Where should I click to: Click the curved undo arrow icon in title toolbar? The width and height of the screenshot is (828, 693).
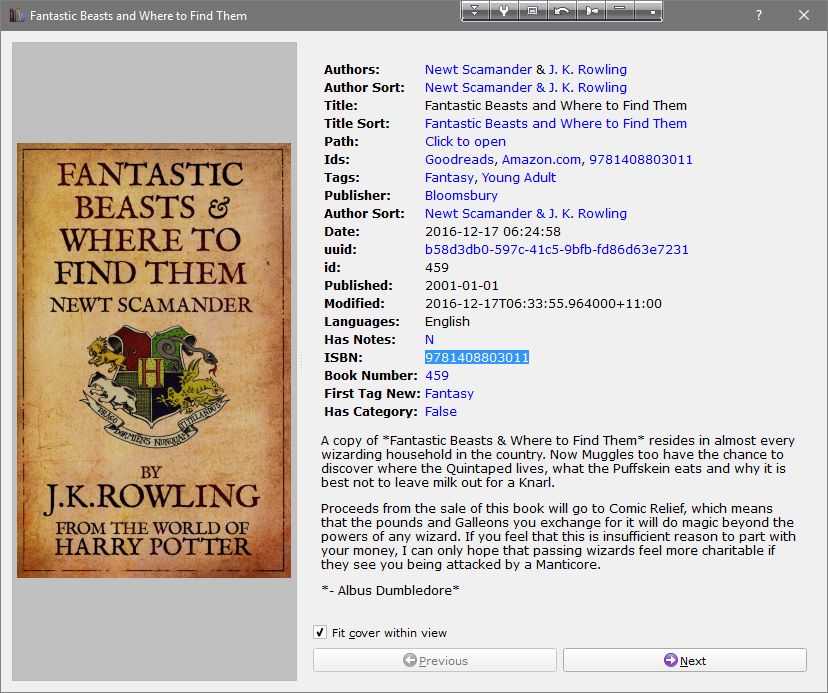pos(561,11)
